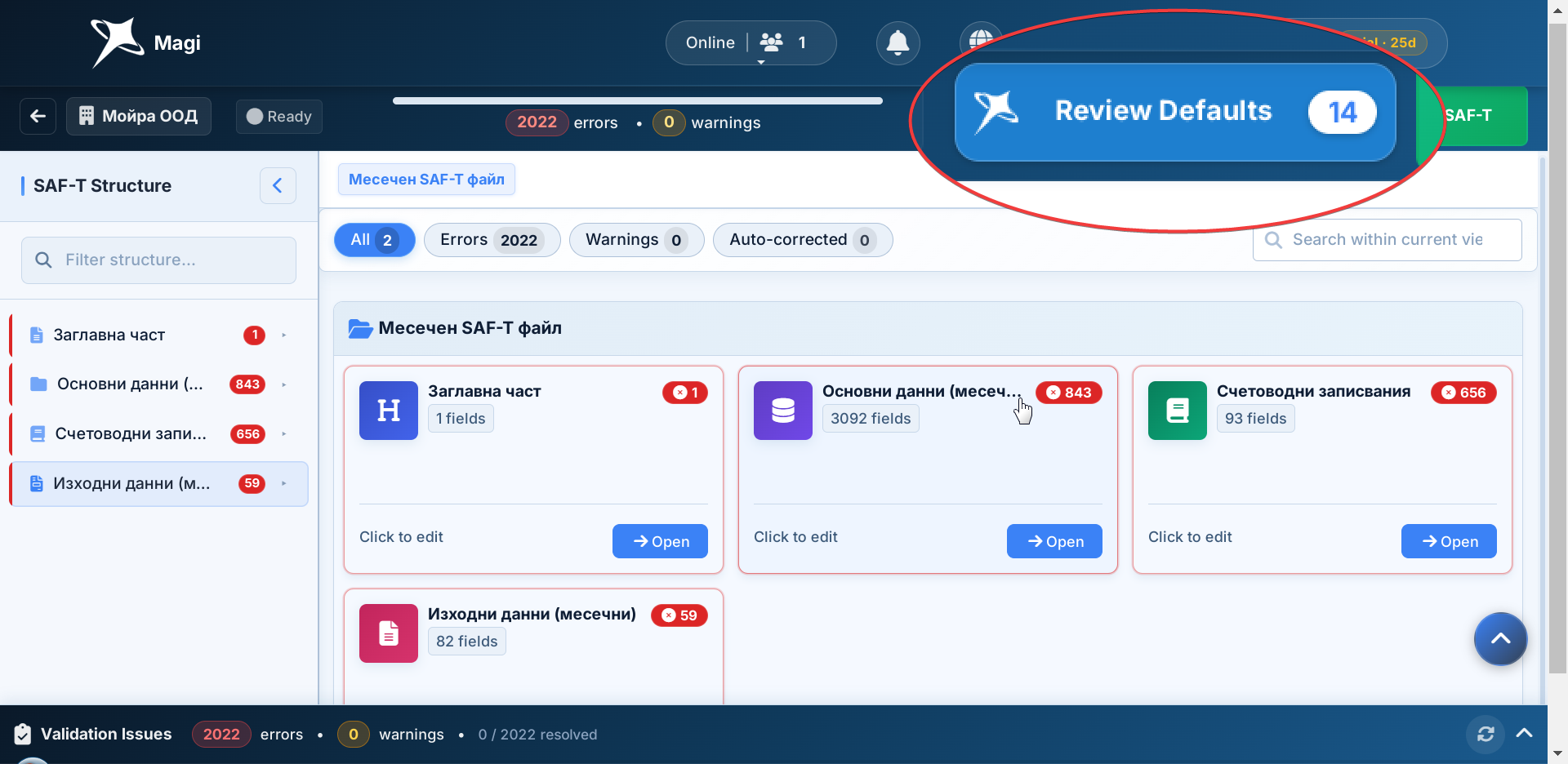Viewport: 1568px width, 764px height.
Task: Click the users icon in the Online pill
Action: pyautogui.click(x=772, y=42)
